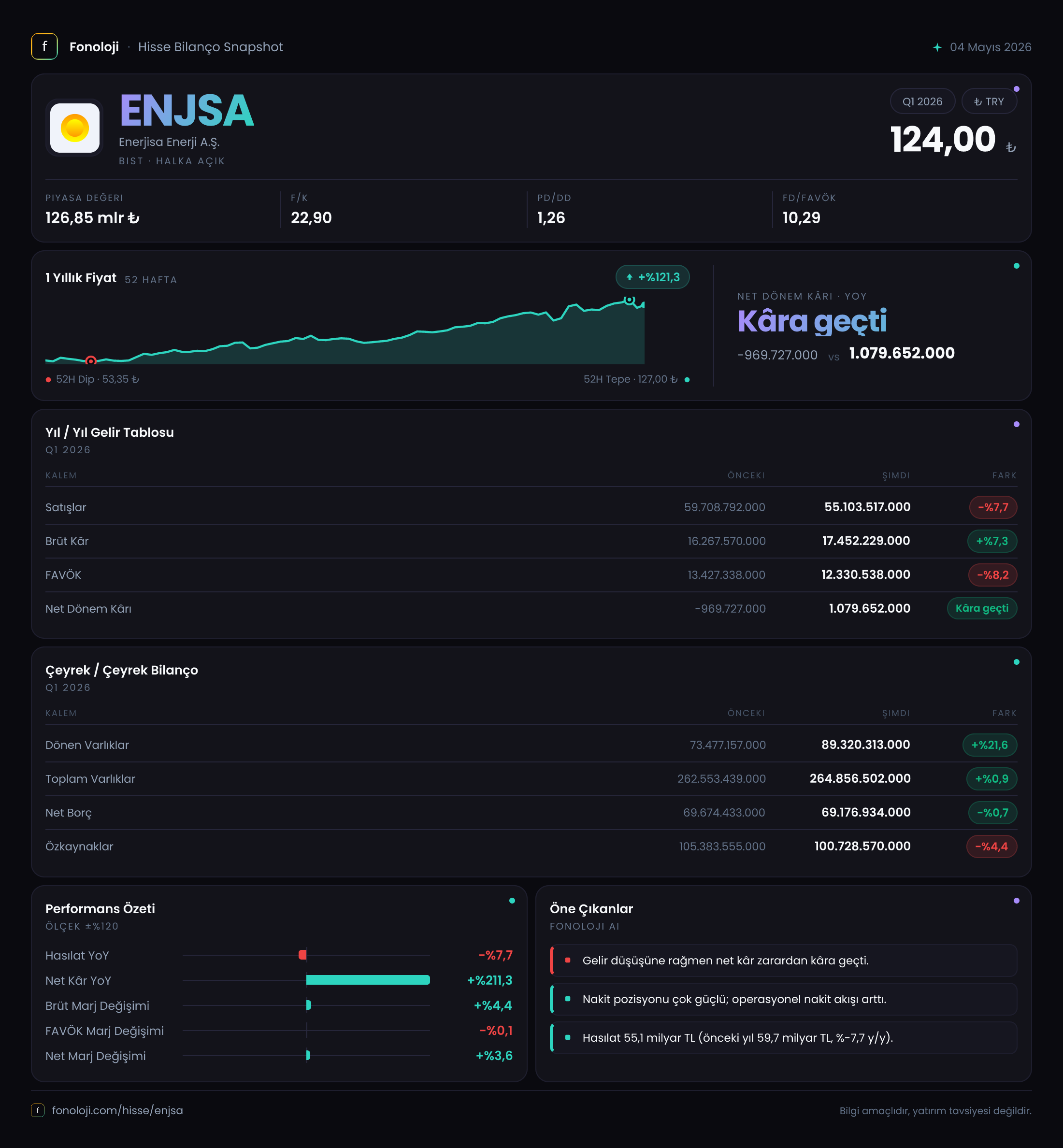
Task: Click the PD/DD value 1,26
Action: pos(551,218)
